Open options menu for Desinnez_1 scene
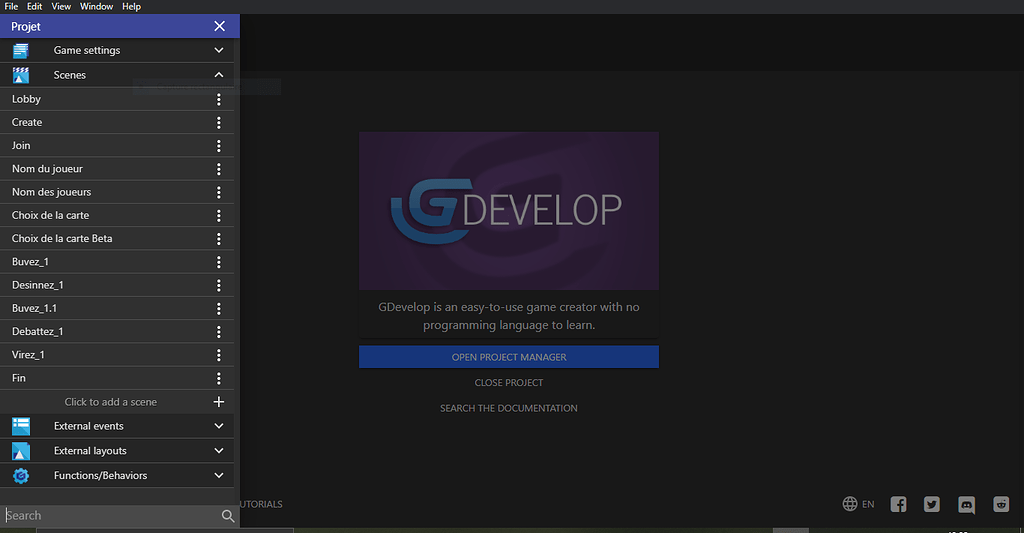 [219, 285]
